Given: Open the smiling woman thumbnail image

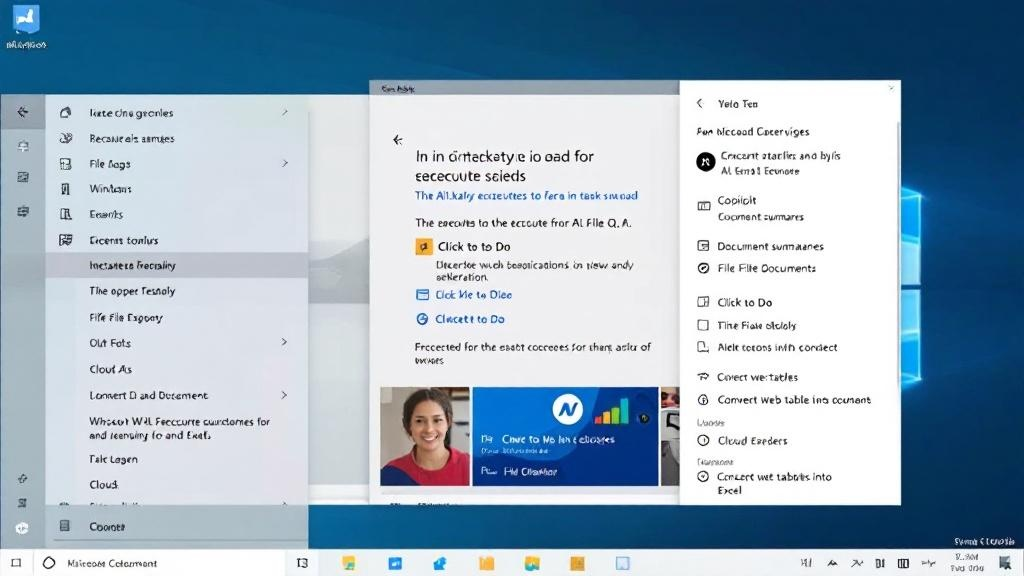Looking at the screenshot, I should pyautogui.click(x=425, y=436).
